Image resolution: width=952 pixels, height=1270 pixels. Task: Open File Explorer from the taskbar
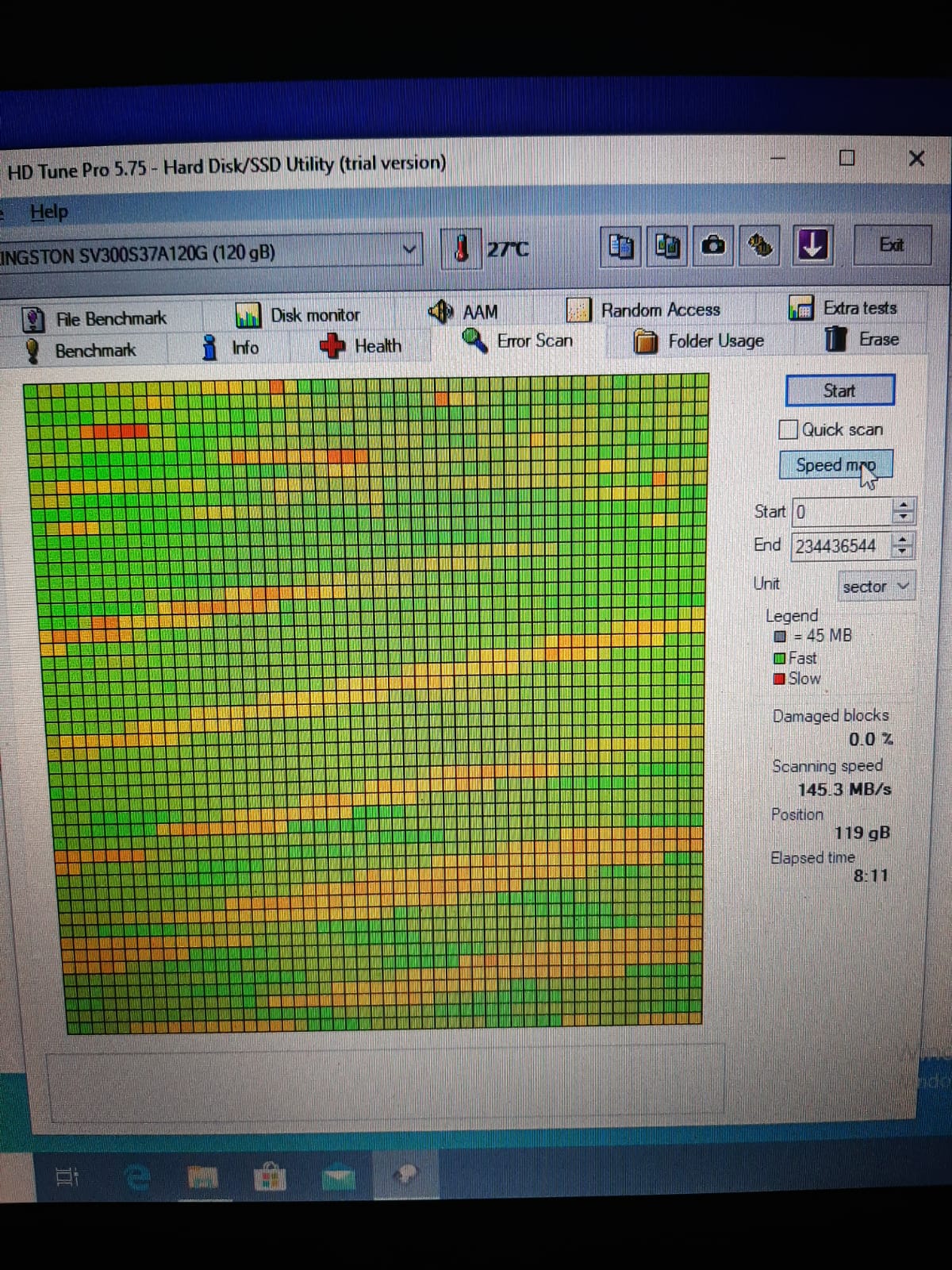point(203,1177)
